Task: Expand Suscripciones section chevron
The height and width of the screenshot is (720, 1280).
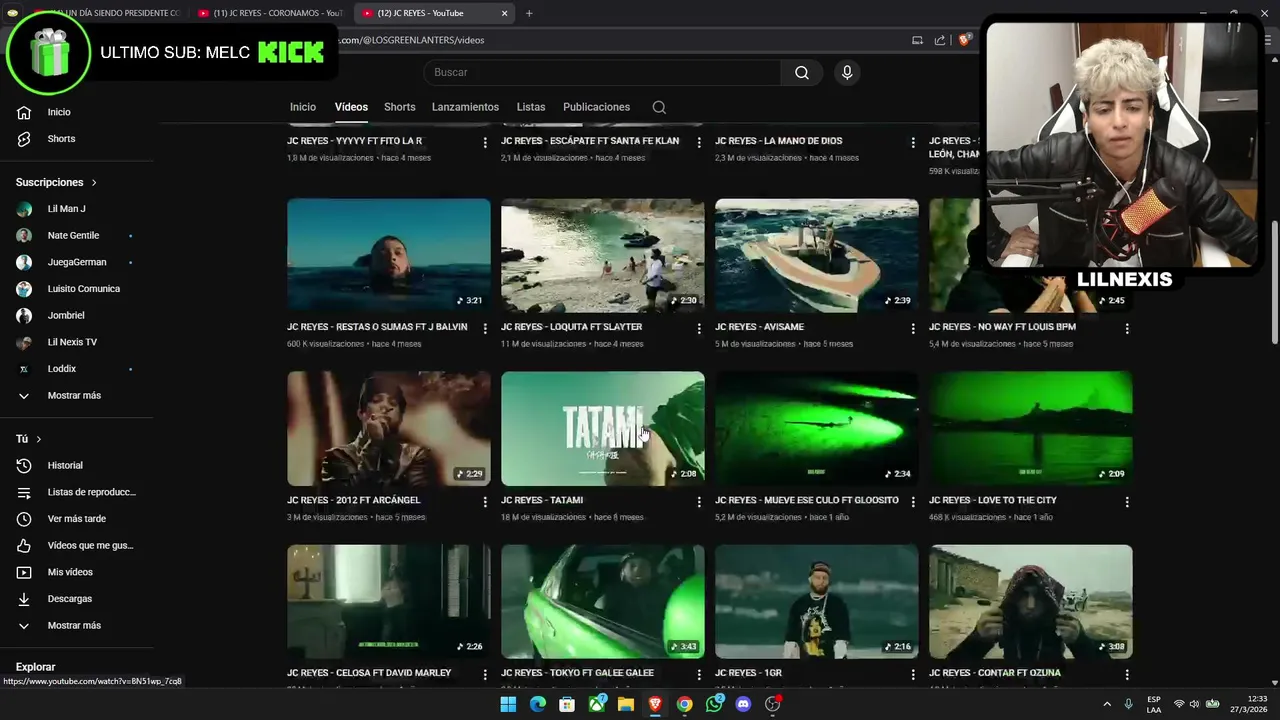Action: [x=94, y=183]
